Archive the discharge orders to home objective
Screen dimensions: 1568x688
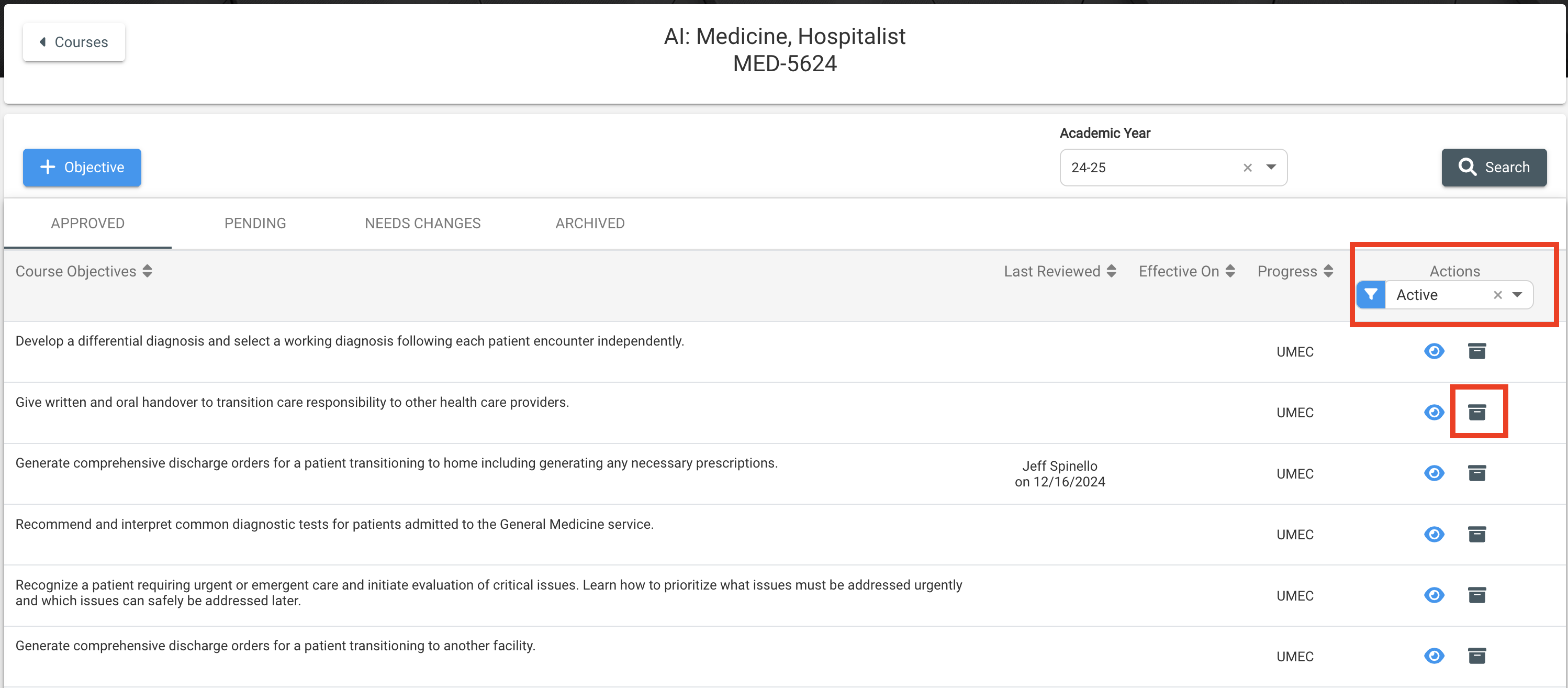pos(1477,473)
